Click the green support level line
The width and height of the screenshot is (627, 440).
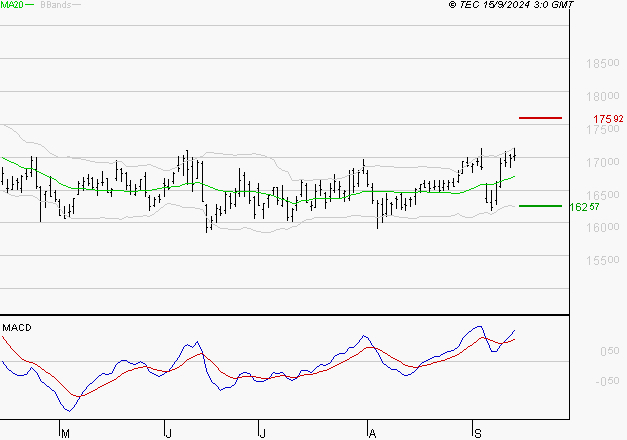[540, 206]
